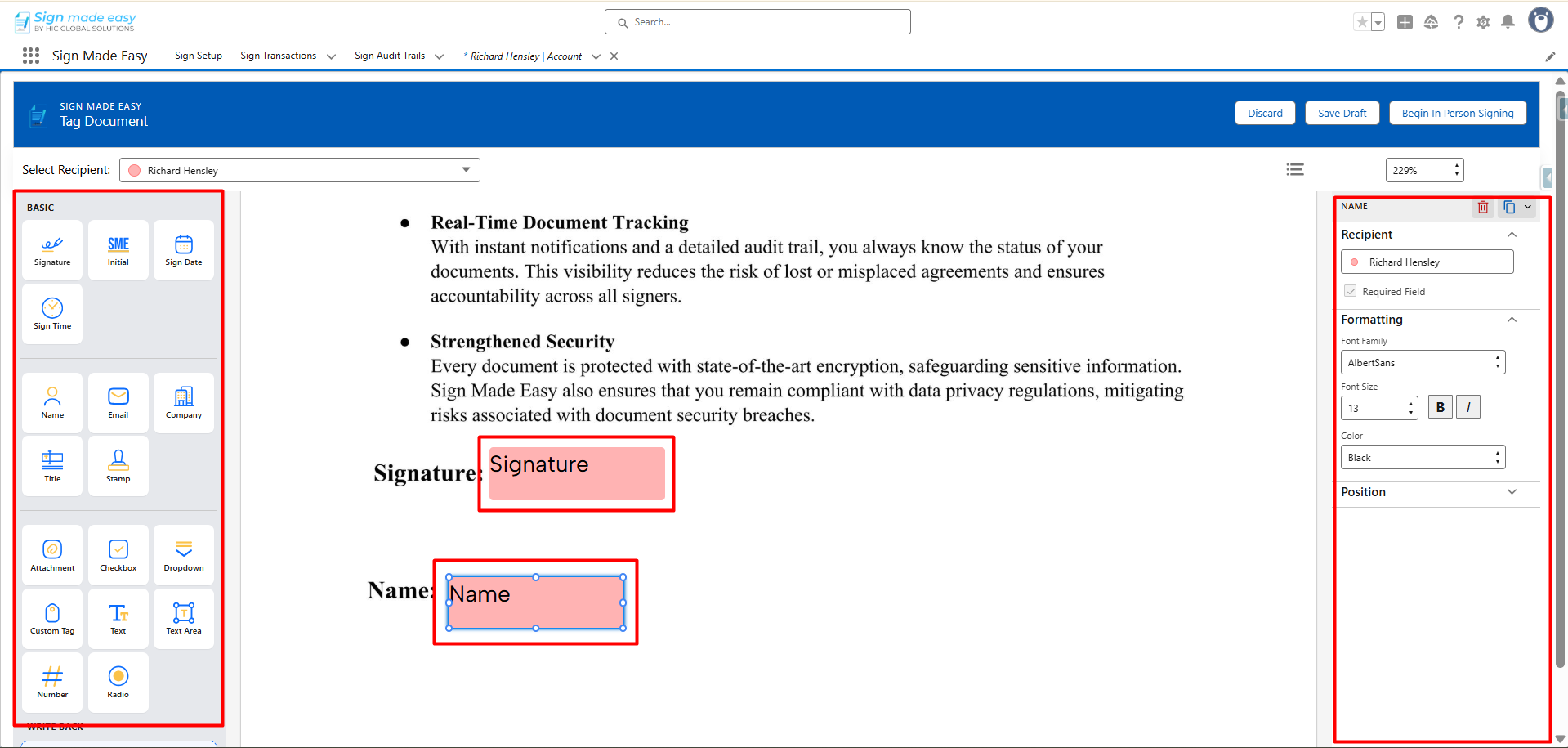Switch to Richard Hensley | Account tab

(523, 56)
